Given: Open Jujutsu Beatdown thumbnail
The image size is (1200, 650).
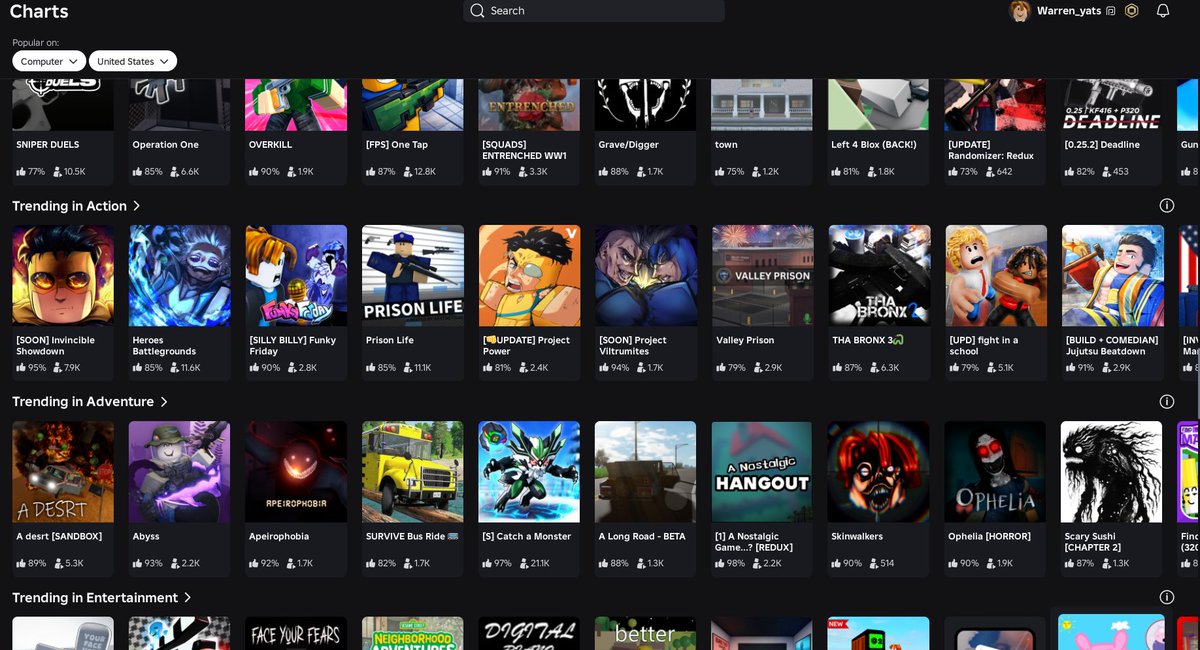Looking at the screenshot, I should [1113, 275].
